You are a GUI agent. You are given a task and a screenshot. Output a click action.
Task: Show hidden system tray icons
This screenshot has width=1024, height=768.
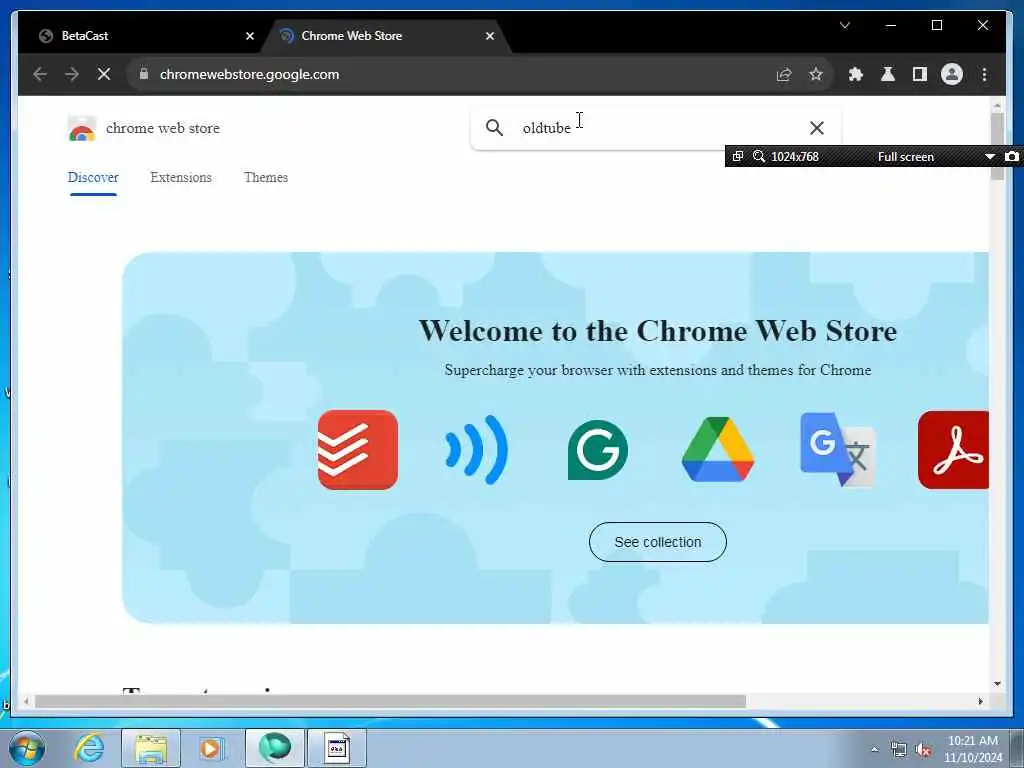874,749
